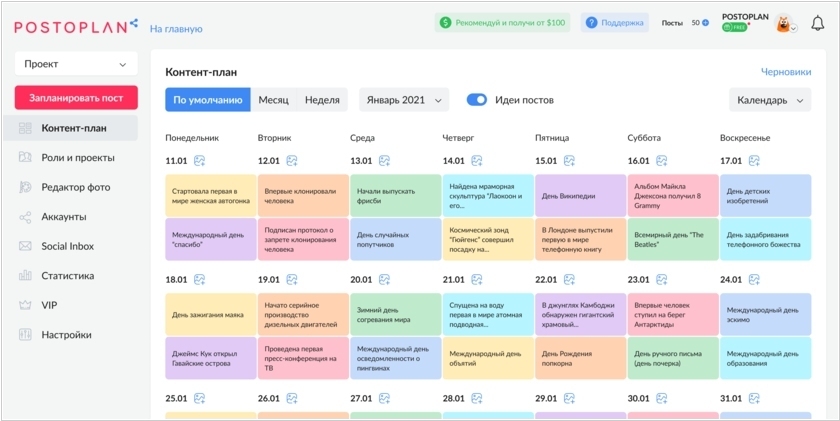The width and height of the screenshot is (840, 421).
Task: Click the green referral $100 banner
Action: (x=502, y=22)
